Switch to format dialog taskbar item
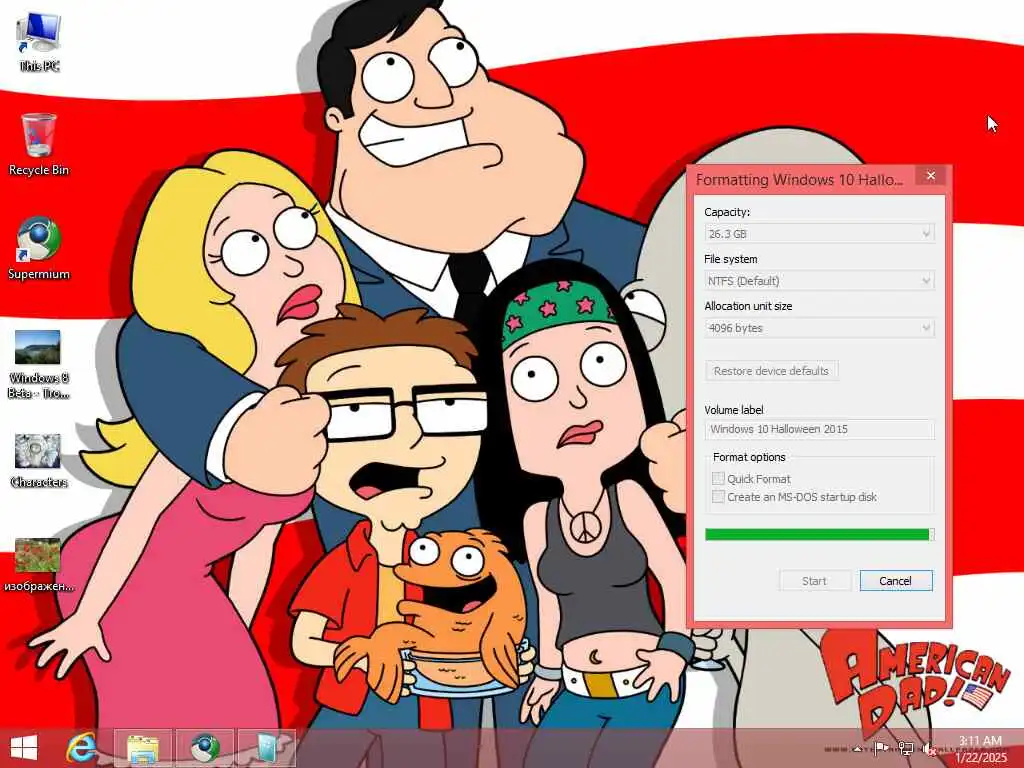Viewport: 1024px width, 768px height. (266, 748)
